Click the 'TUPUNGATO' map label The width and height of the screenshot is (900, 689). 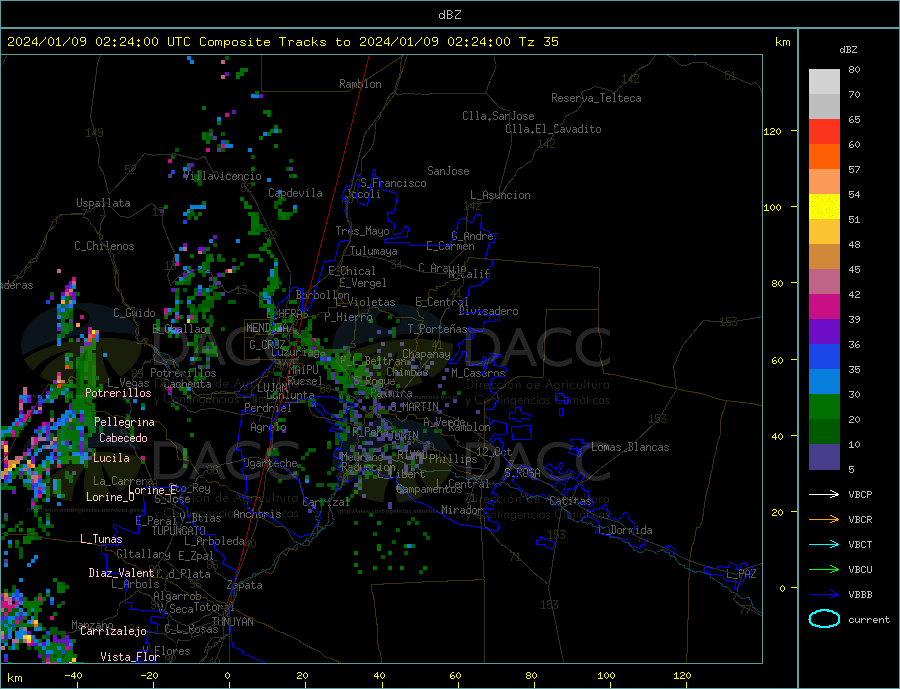coord(178,531)
